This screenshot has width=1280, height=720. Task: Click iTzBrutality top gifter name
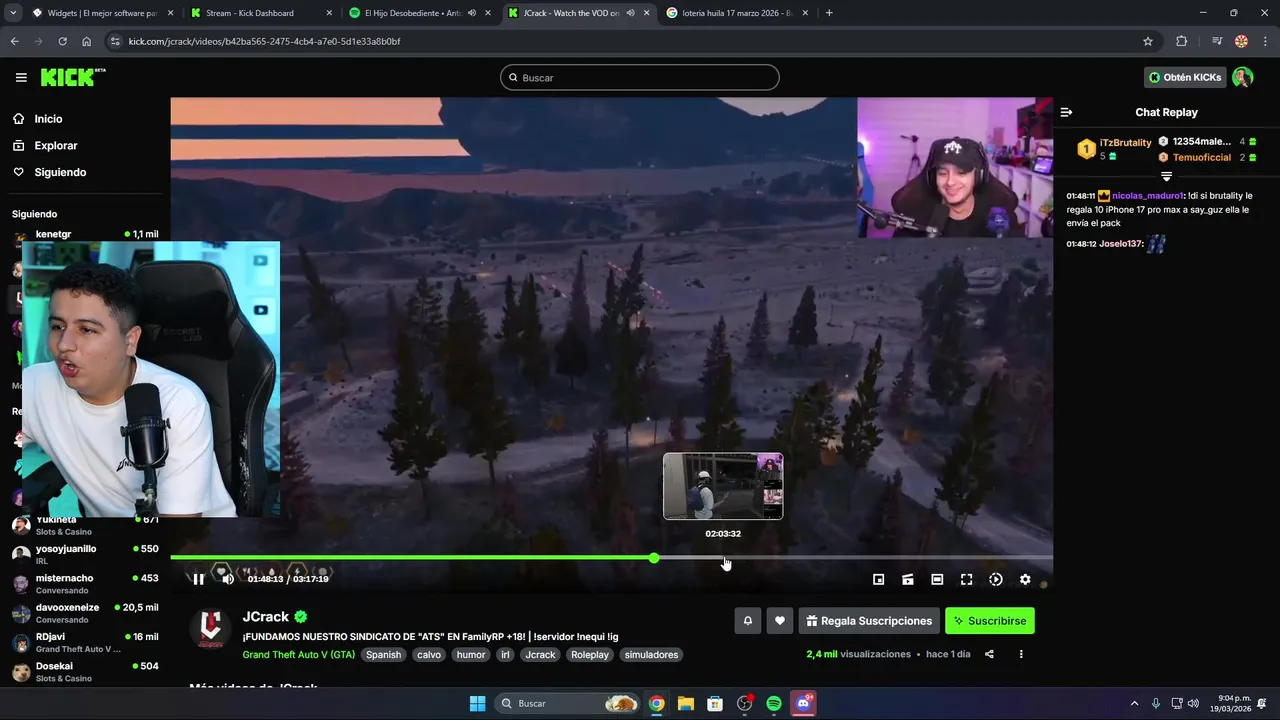(x=1126, y=143)
